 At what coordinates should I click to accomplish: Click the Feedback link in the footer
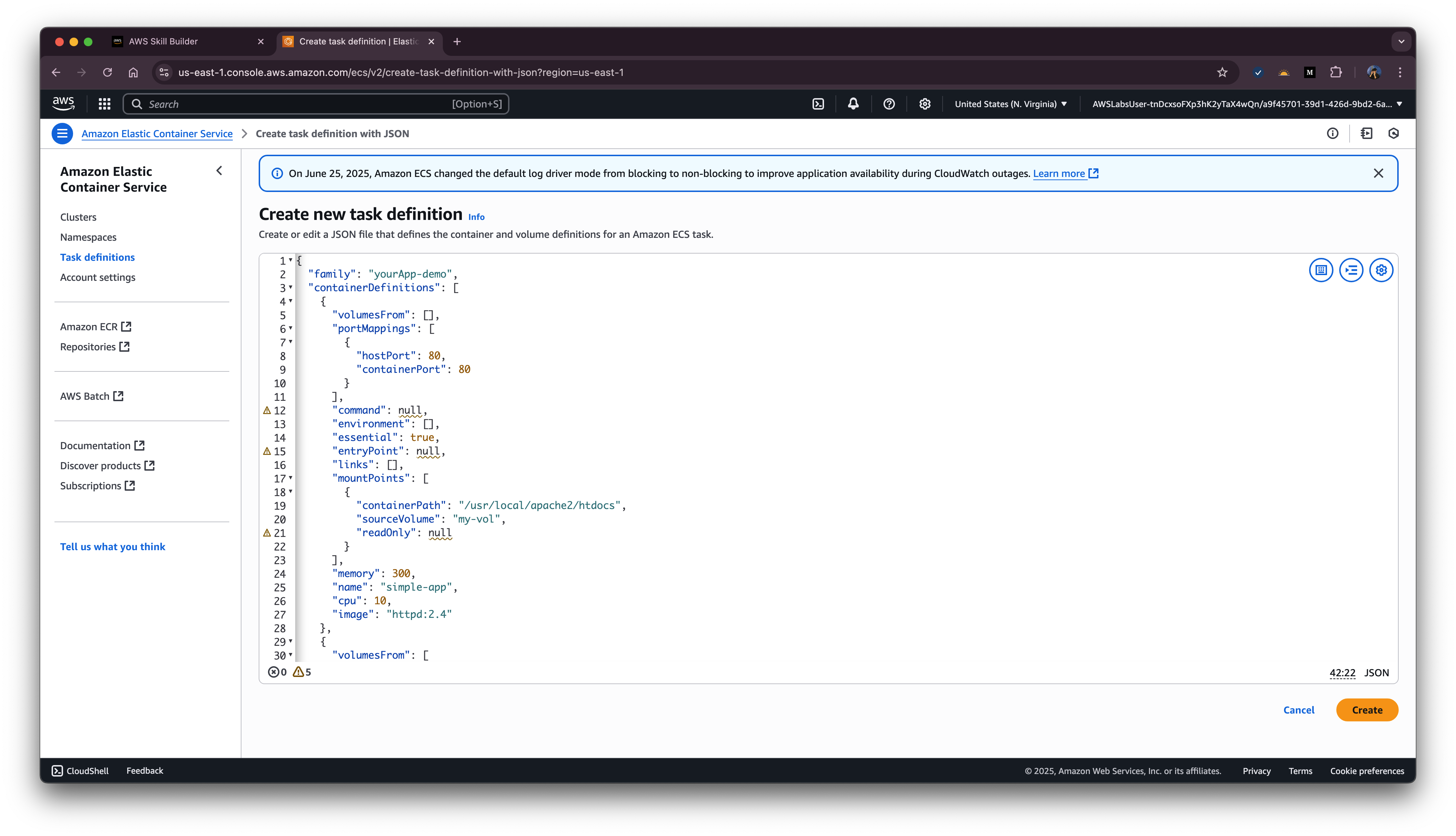pyautogui.click(x=145, y=770)
